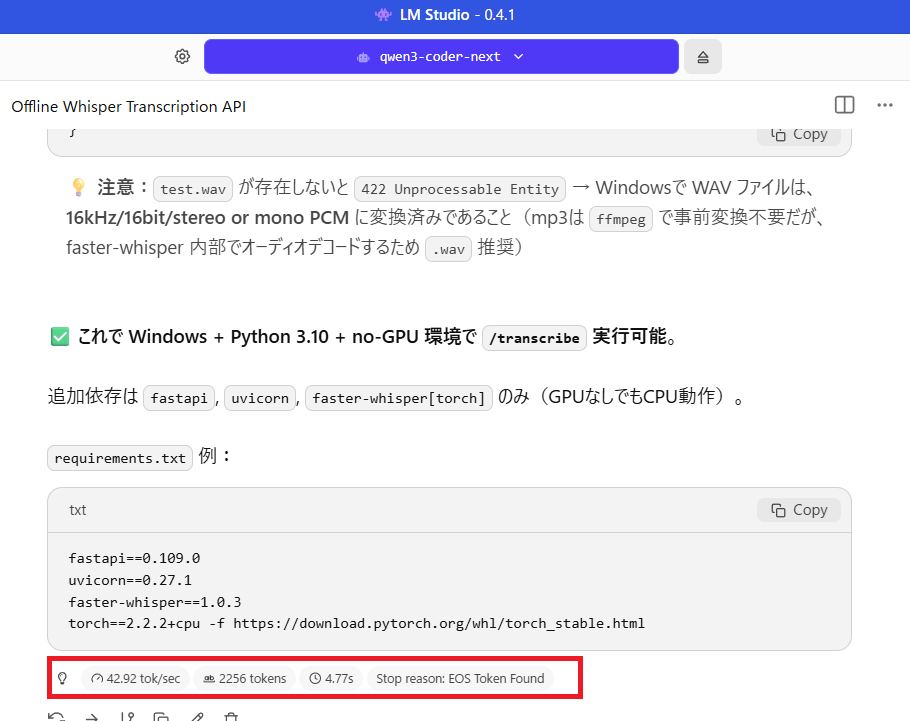Copy the assistant message using the copy icon
The image size is (910, 721).
[160, 715]
